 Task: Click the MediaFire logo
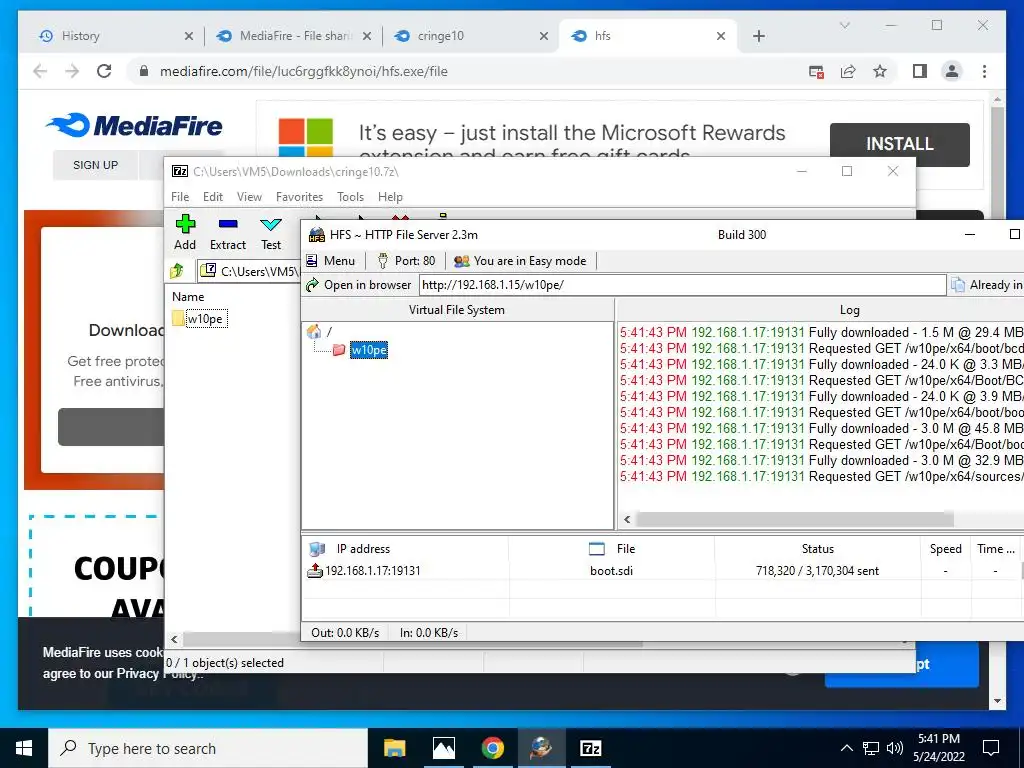pos(134,125)
